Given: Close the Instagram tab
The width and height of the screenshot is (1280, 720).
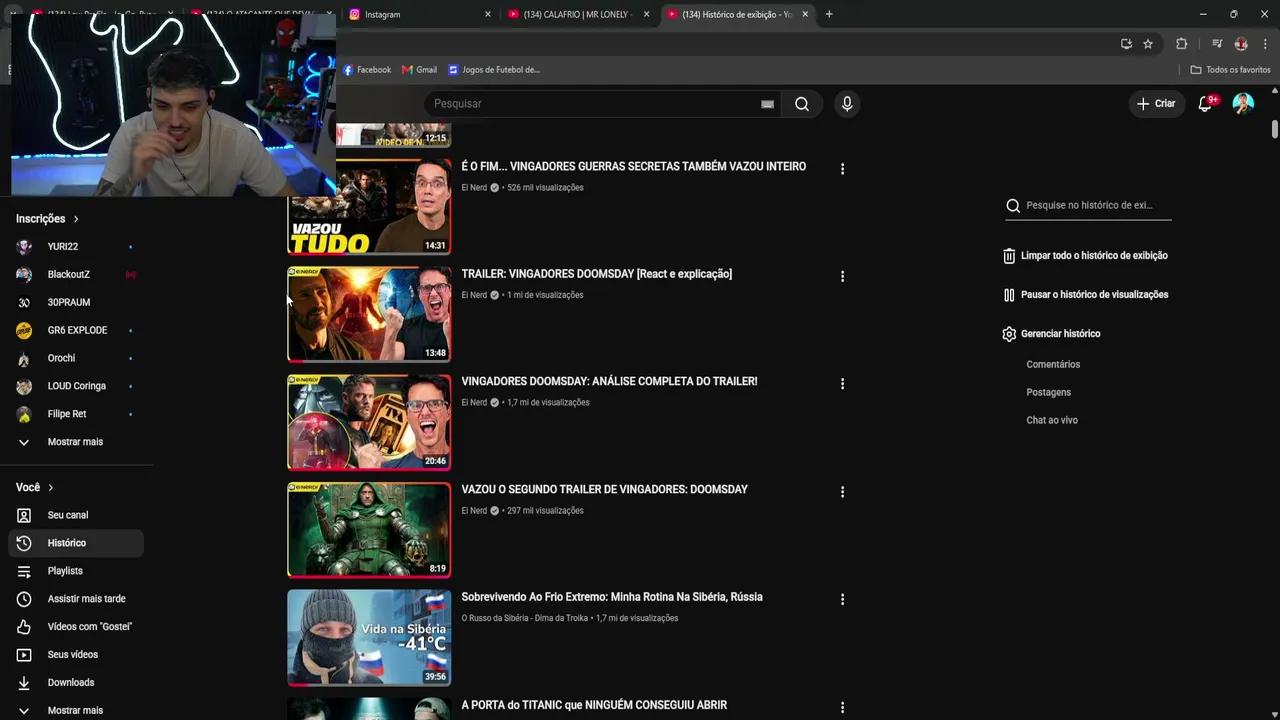Looking at the screenshot, I should tap(488, 14).
